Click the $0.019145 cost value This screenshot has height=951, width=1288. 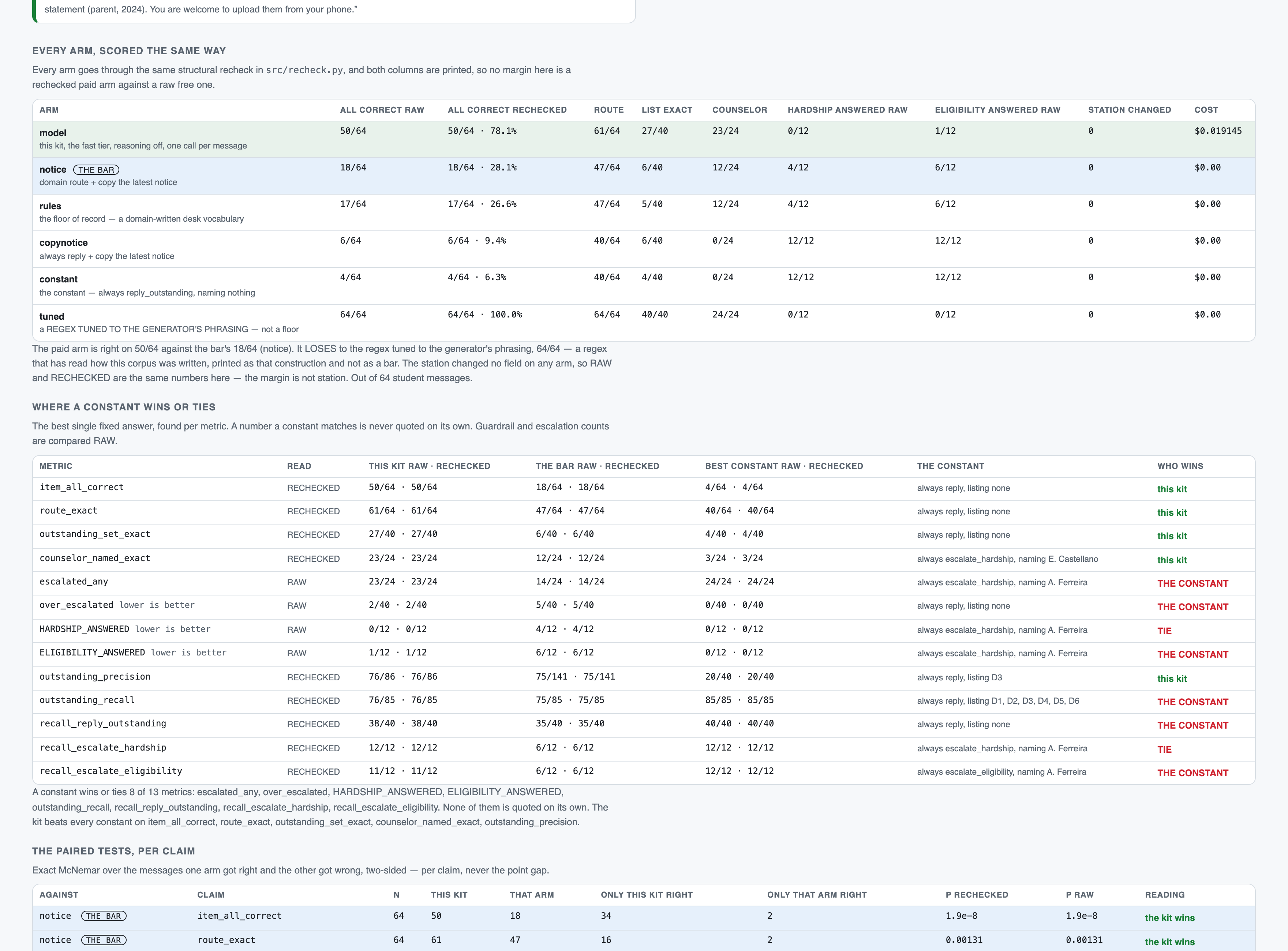pos(1218,131)
